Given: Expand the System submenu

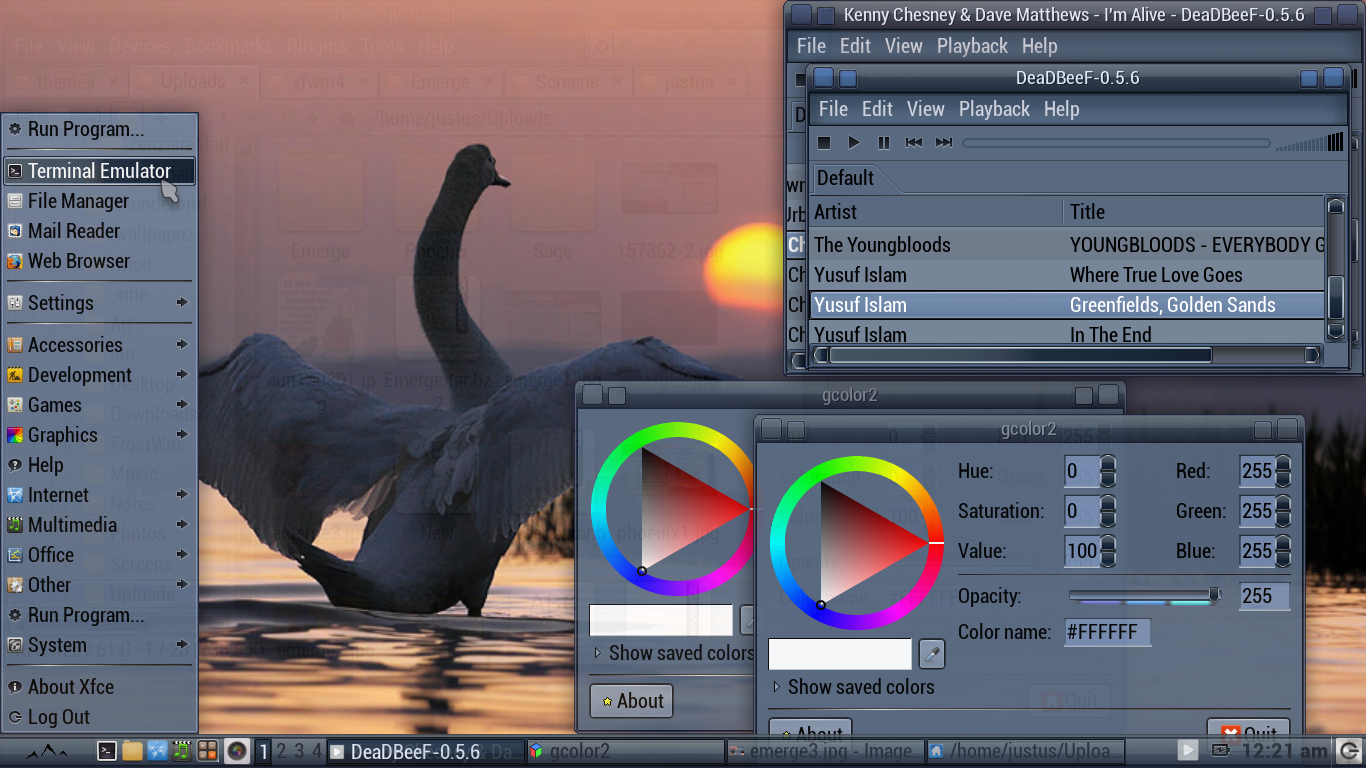Looking at the screenshot, I should [99, 645].
